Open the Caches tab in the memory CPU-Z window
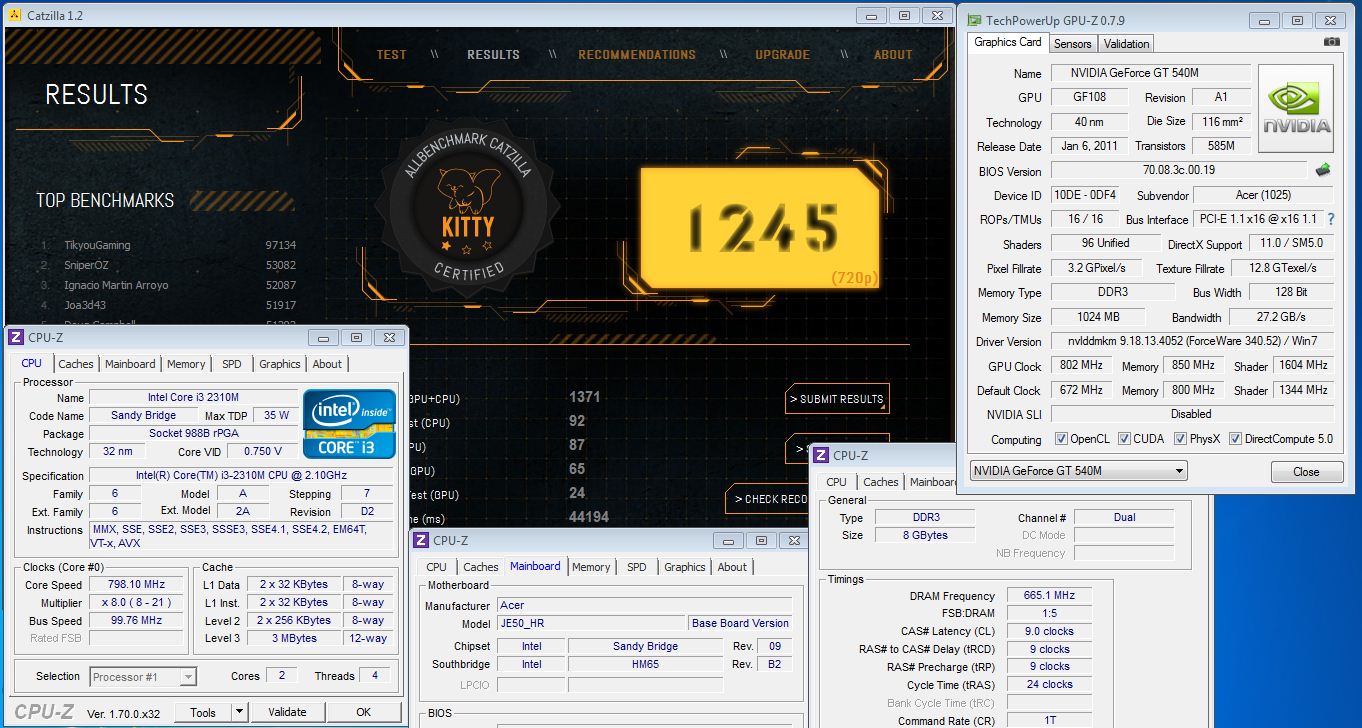Image resolution: width=1362 pixels, height=728 pixels. tap(881, 482)
